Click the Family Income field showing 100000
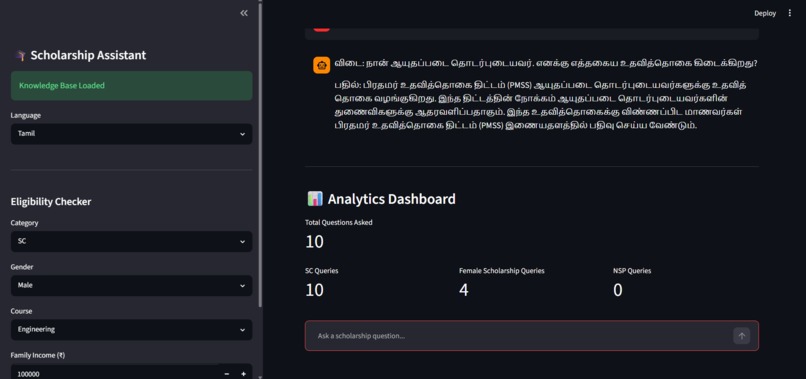This screenshot has width=806, height=379. pyautogui.click(x=115, y=374)
